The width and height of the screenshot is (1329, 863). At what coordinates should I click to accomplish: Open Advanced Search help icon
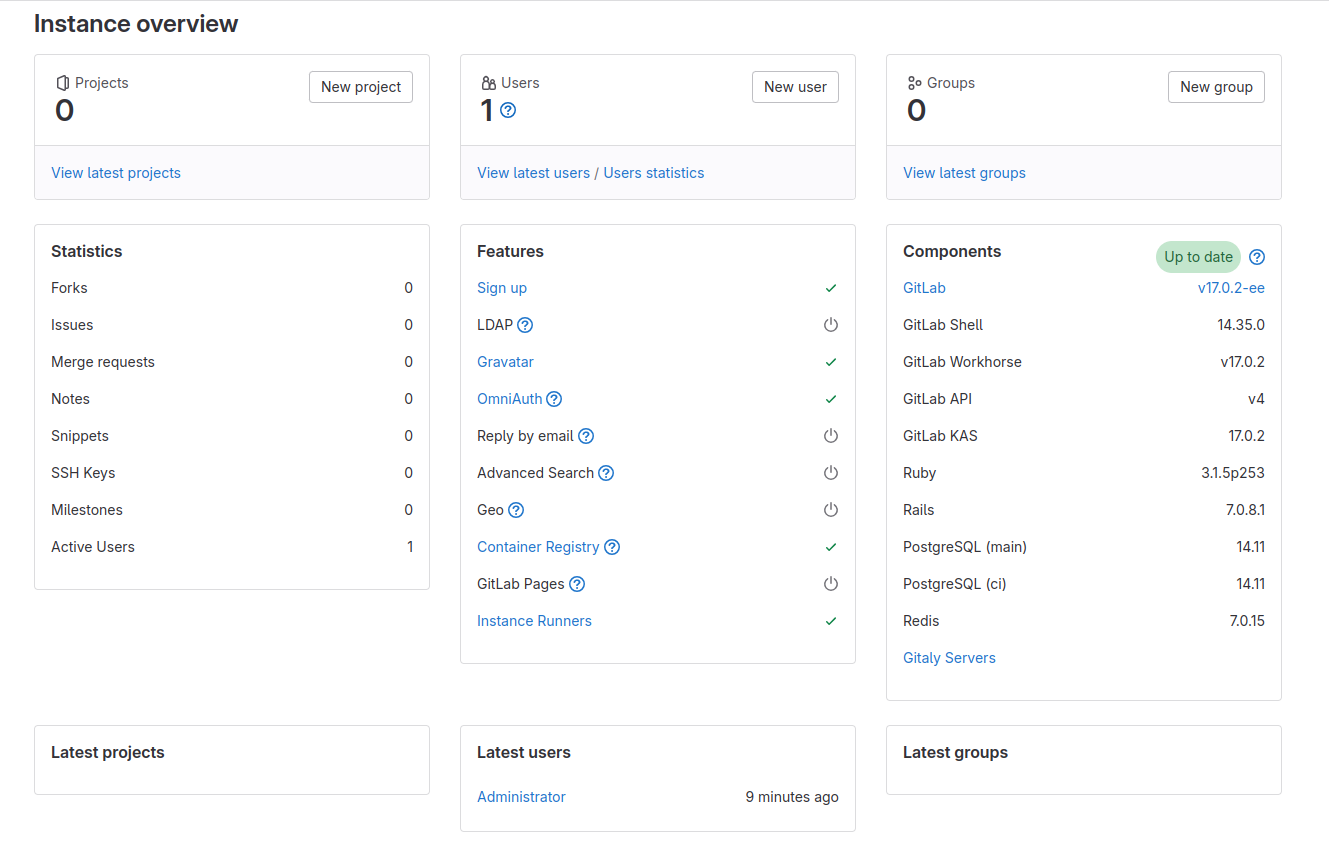[606, 473]
